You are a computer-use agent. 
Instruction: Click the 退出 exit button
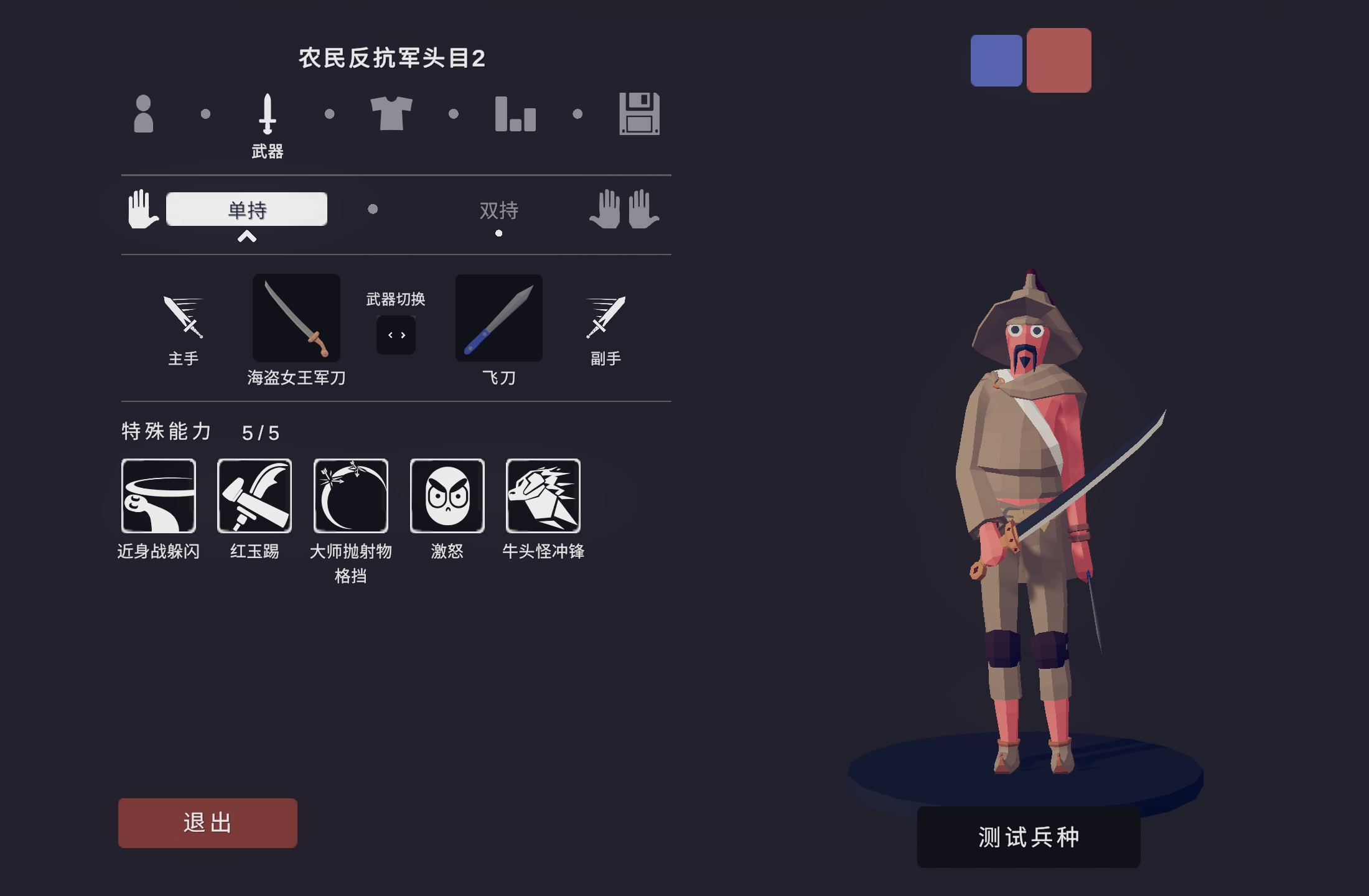(208, 823)
